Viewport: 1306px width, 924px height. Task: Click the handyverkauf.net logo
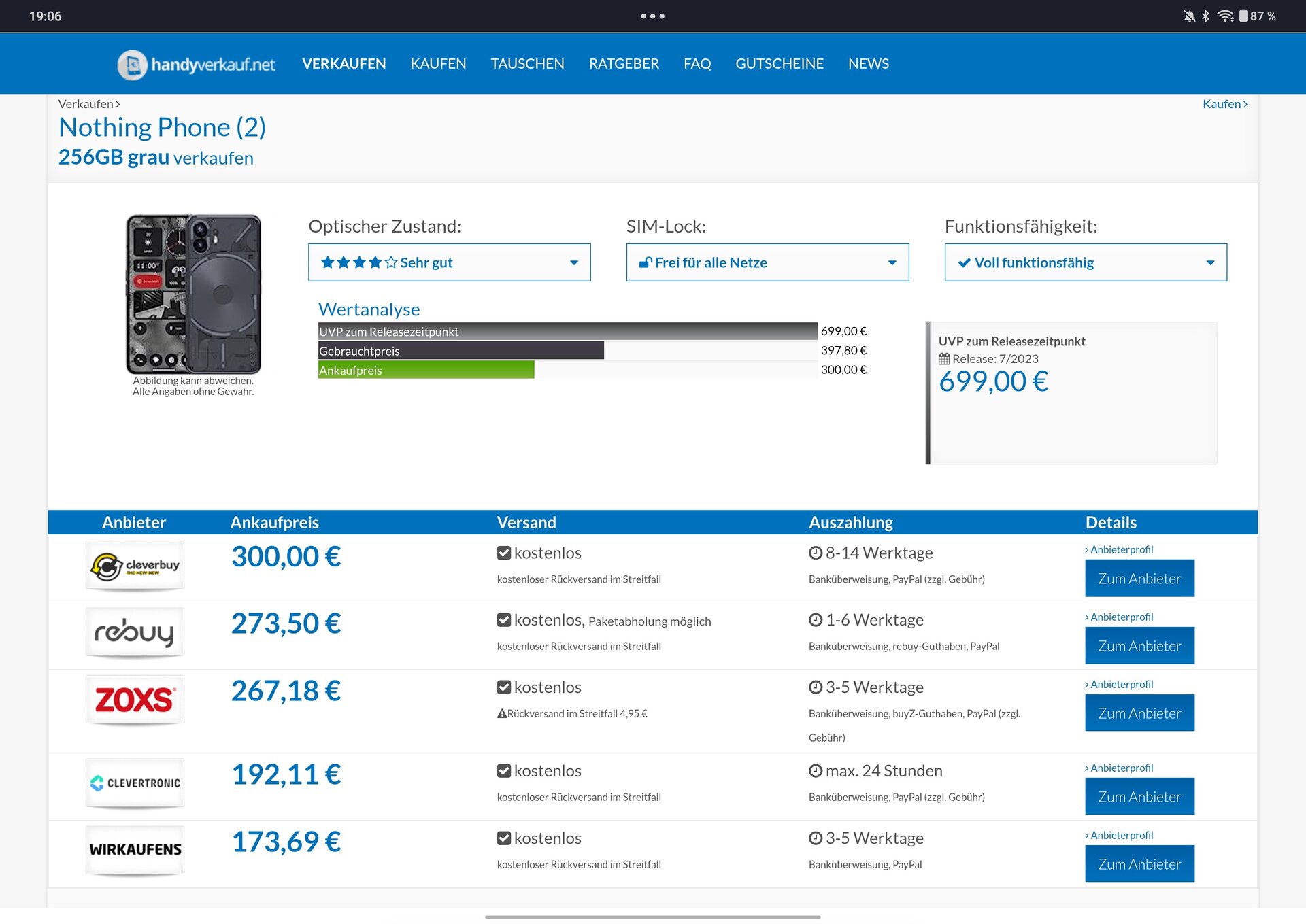coord(196,65)
